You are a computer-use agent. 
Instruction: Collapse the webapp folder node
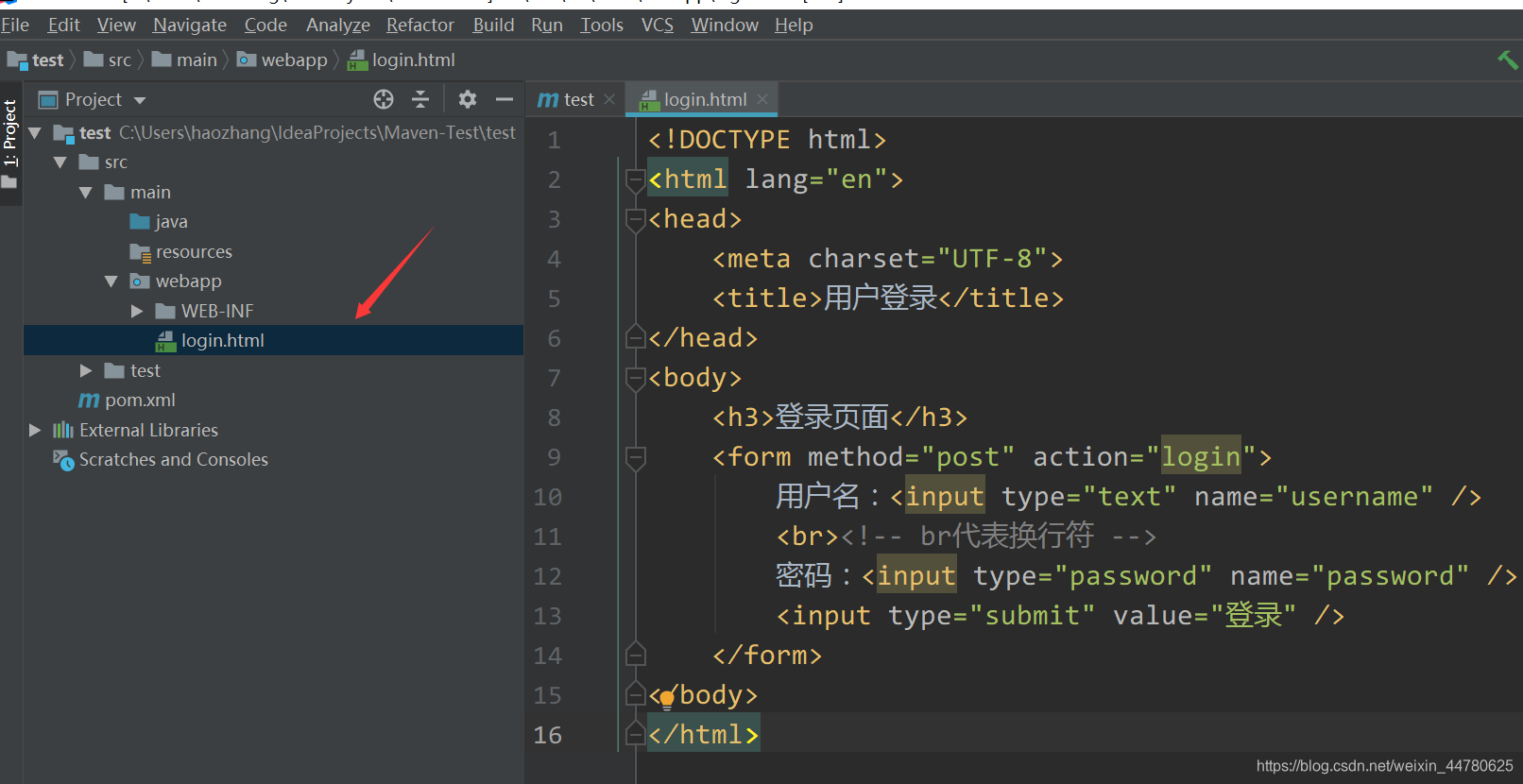click(111, 281)
